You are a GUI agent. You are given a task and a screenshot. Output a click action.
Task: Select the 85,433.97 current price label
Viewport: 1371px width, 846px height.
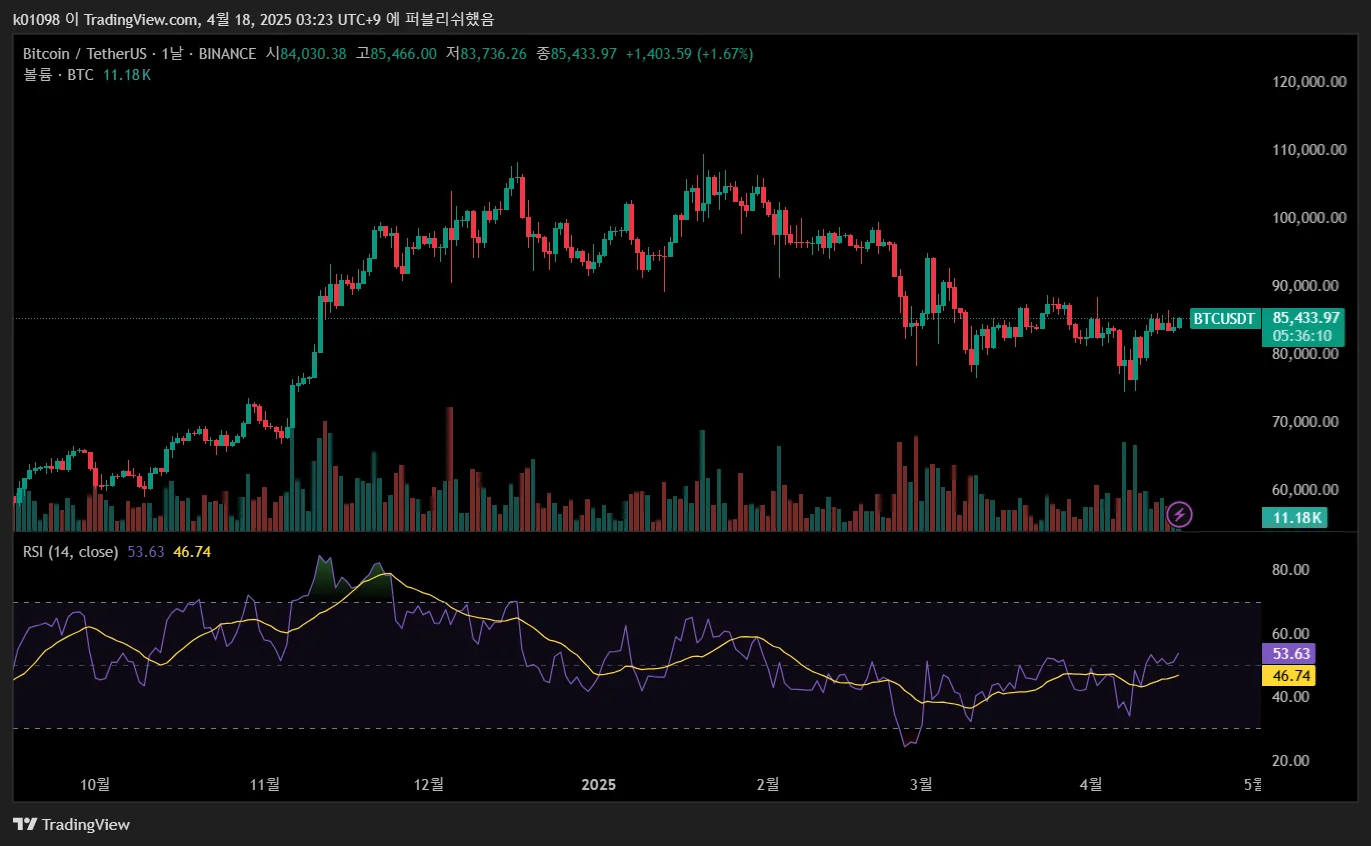click(1306, 318)
